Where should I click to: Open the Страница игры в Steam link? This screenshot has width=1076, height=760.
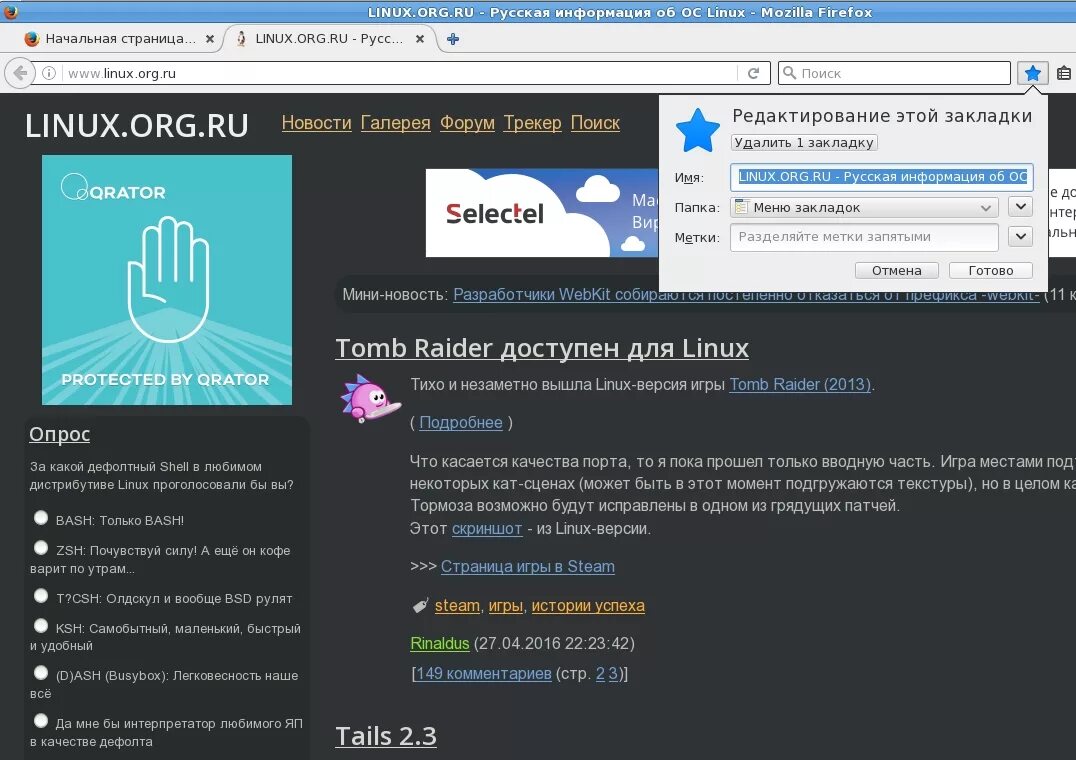(527, 567)
